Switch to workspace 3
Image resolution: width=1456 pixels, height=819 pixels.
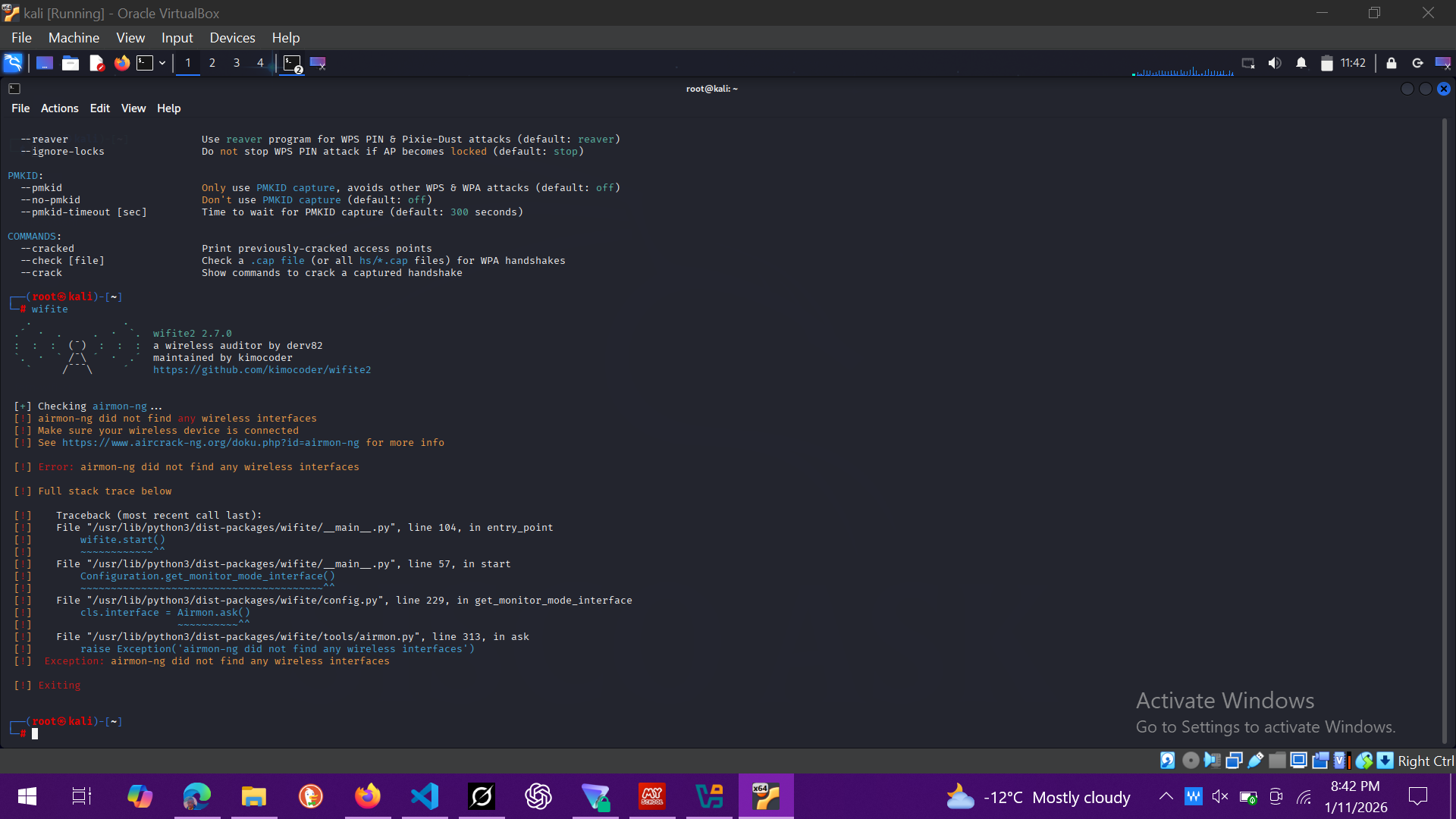point(237,63)
